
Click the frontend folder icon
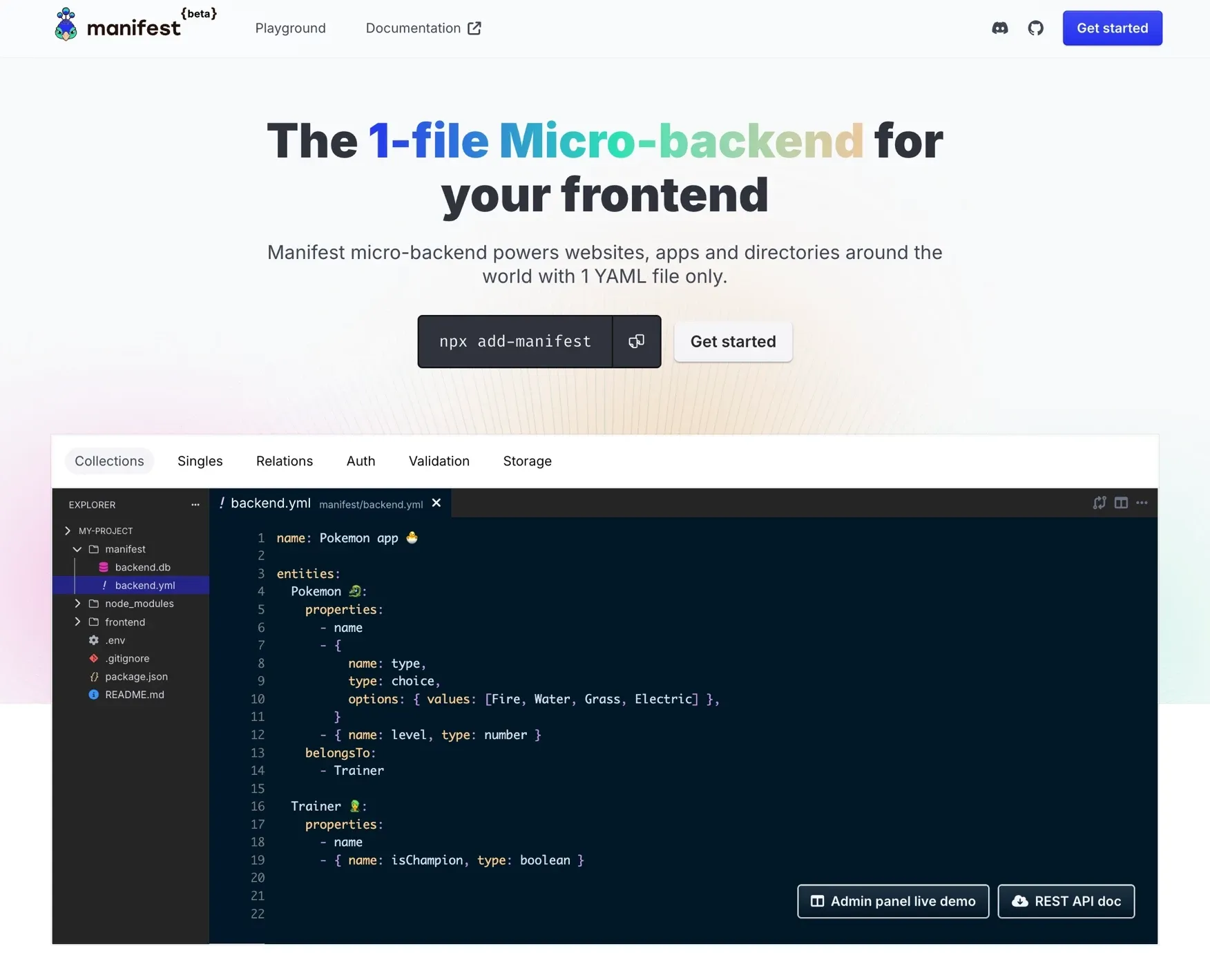(x=94, y=622)
